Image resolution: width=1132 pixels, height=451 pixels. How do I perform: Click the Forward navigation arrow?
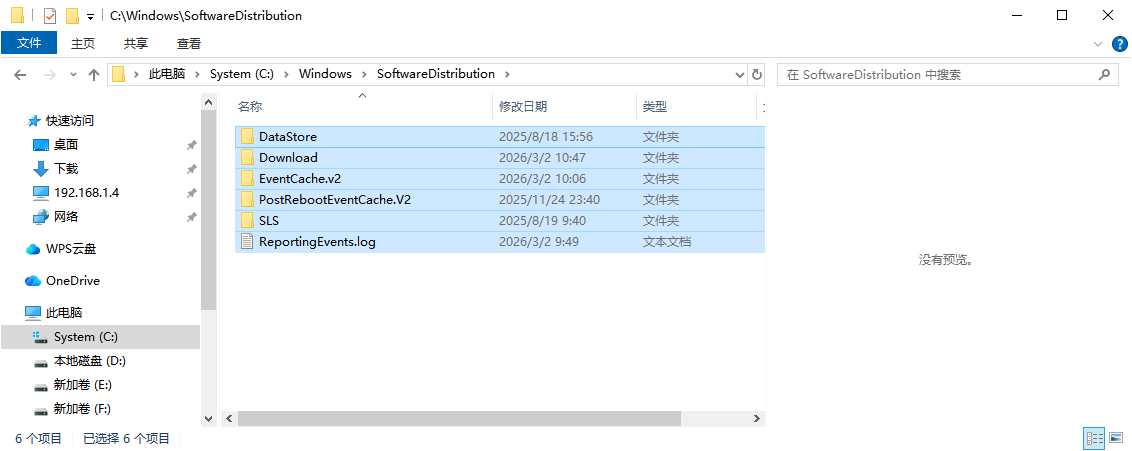(49, 74)
